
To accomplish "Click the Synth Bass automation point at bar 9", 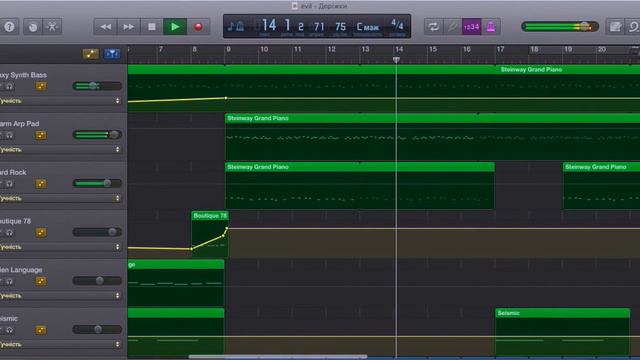I will point(226,98).
